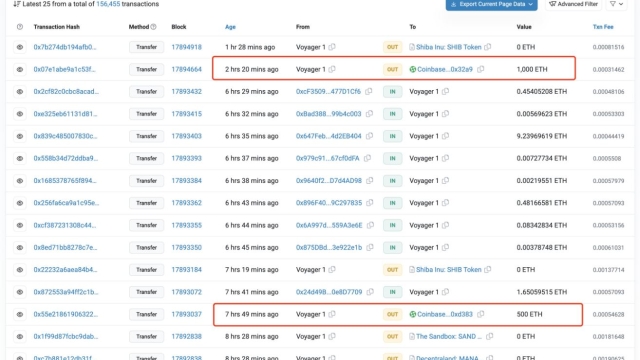Preview transaction 0x1685378765f894 with eye icon
640x360 pixels.
pos(20,180)
